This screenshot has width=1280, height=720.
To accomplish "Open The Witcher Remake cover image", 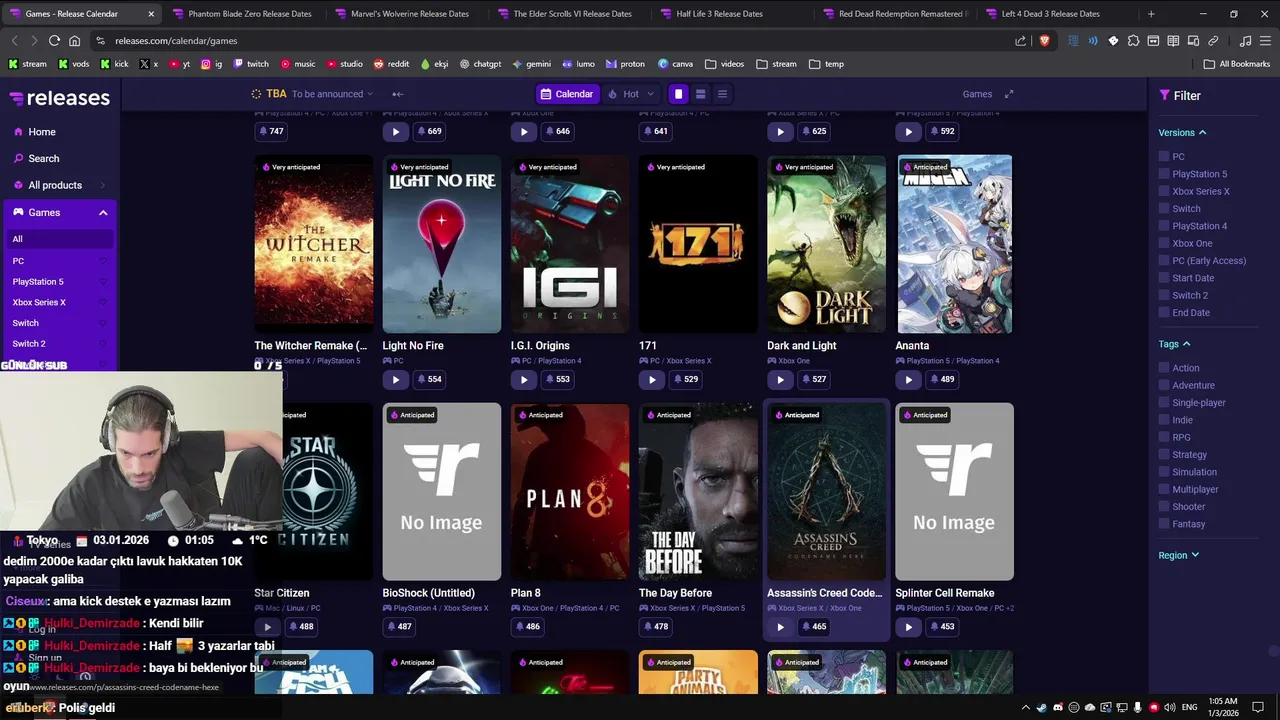I will pyautogui.click(x=313, y=244).
